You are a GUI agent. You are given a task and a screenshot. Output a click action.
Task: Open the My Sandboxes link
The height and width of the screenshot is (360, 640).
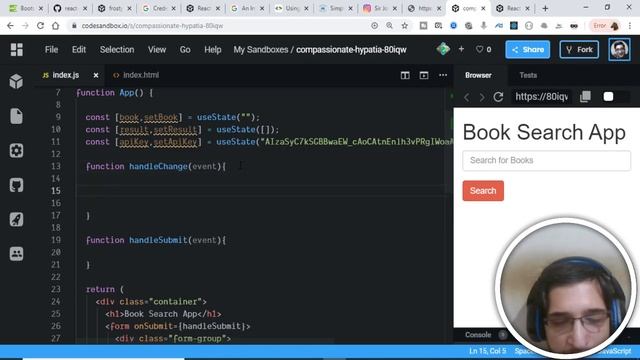coord(260,49)
